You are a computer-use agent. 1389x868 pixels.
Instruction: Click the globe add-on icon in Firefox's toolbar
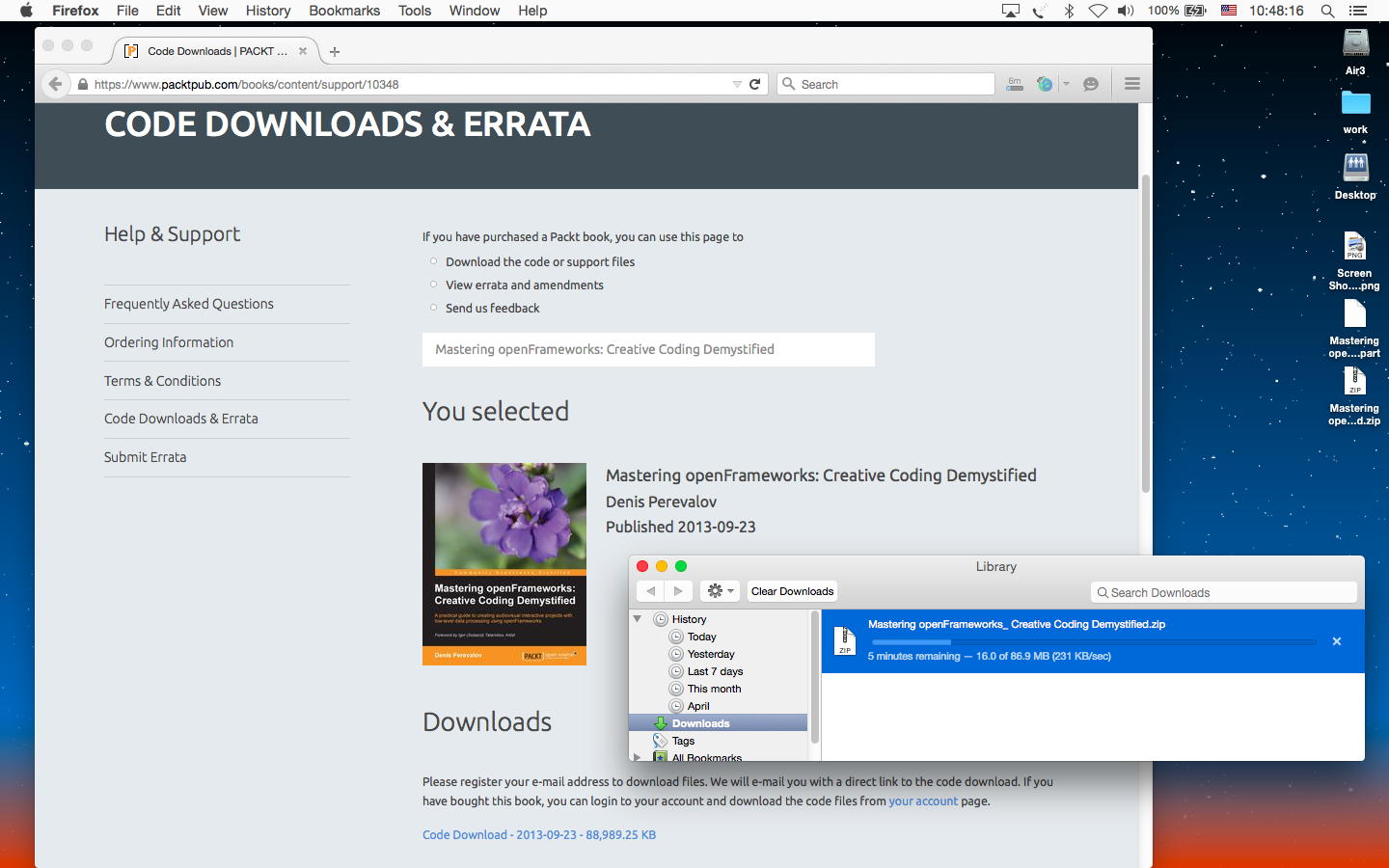tap(1044, 84)
